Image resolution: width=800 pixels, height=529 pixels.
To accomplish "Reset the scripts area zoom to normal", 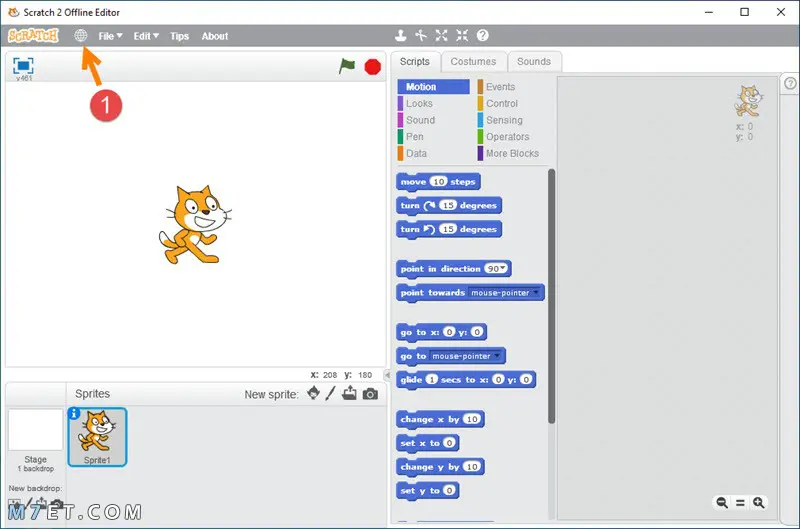I will (x=740, y=502).
